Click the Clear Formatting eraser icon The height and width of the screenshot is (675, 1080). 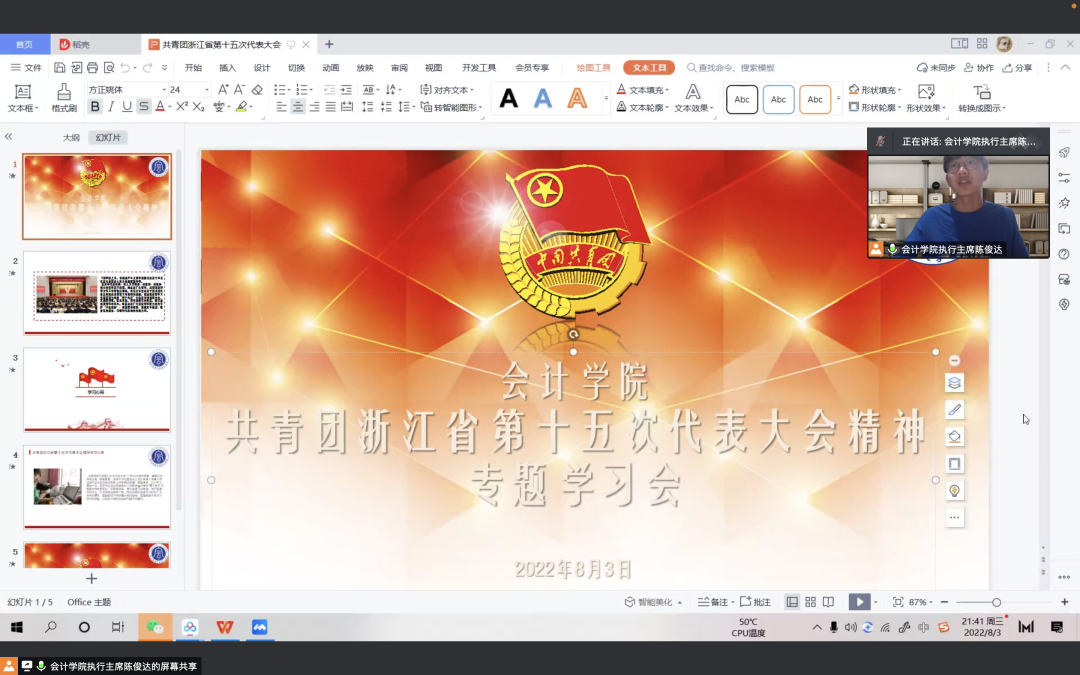coord(257,90)
